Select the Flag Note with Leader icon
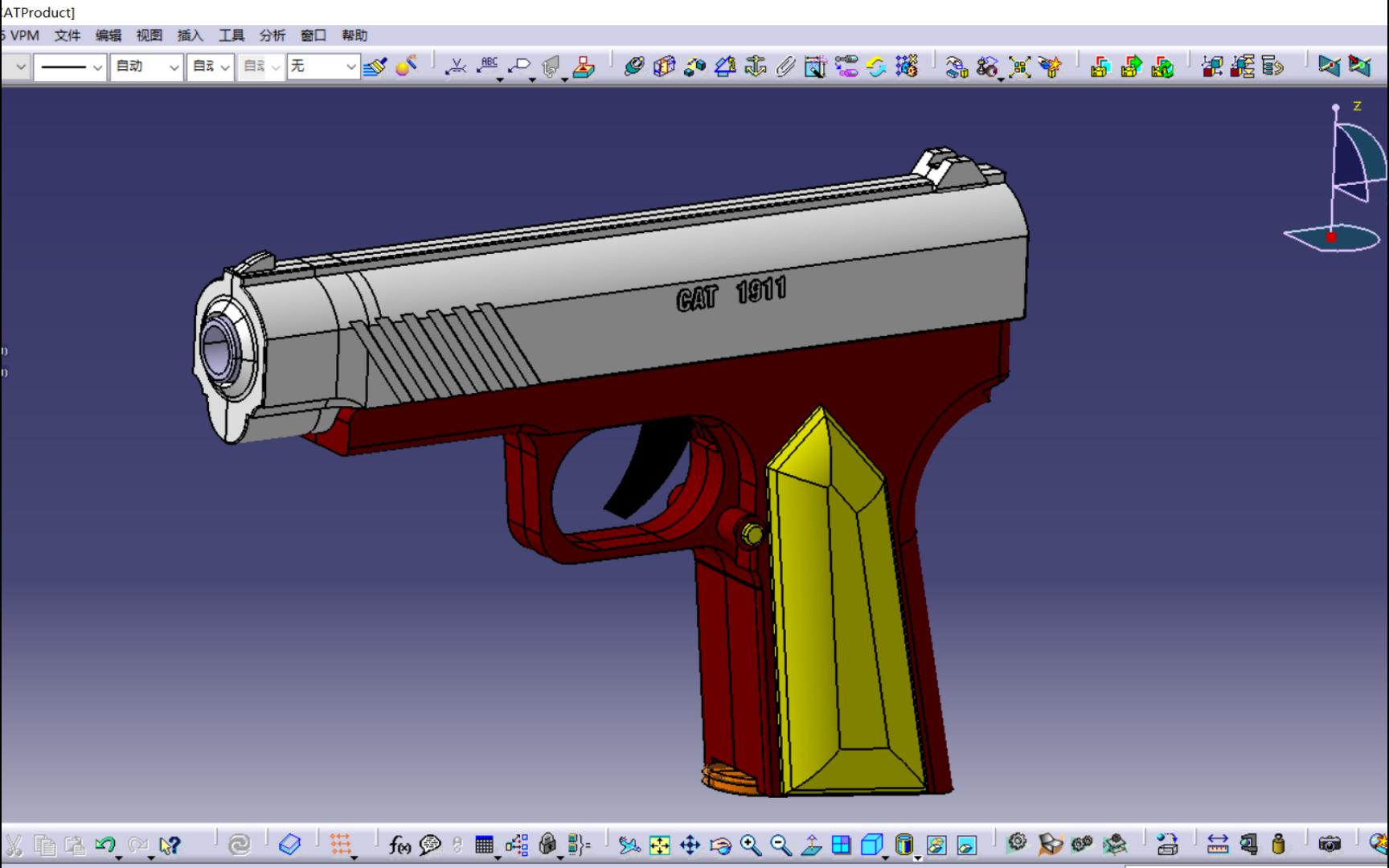Image resolution: width=1389 pixels, height=868 pixels. pos(520,67)
